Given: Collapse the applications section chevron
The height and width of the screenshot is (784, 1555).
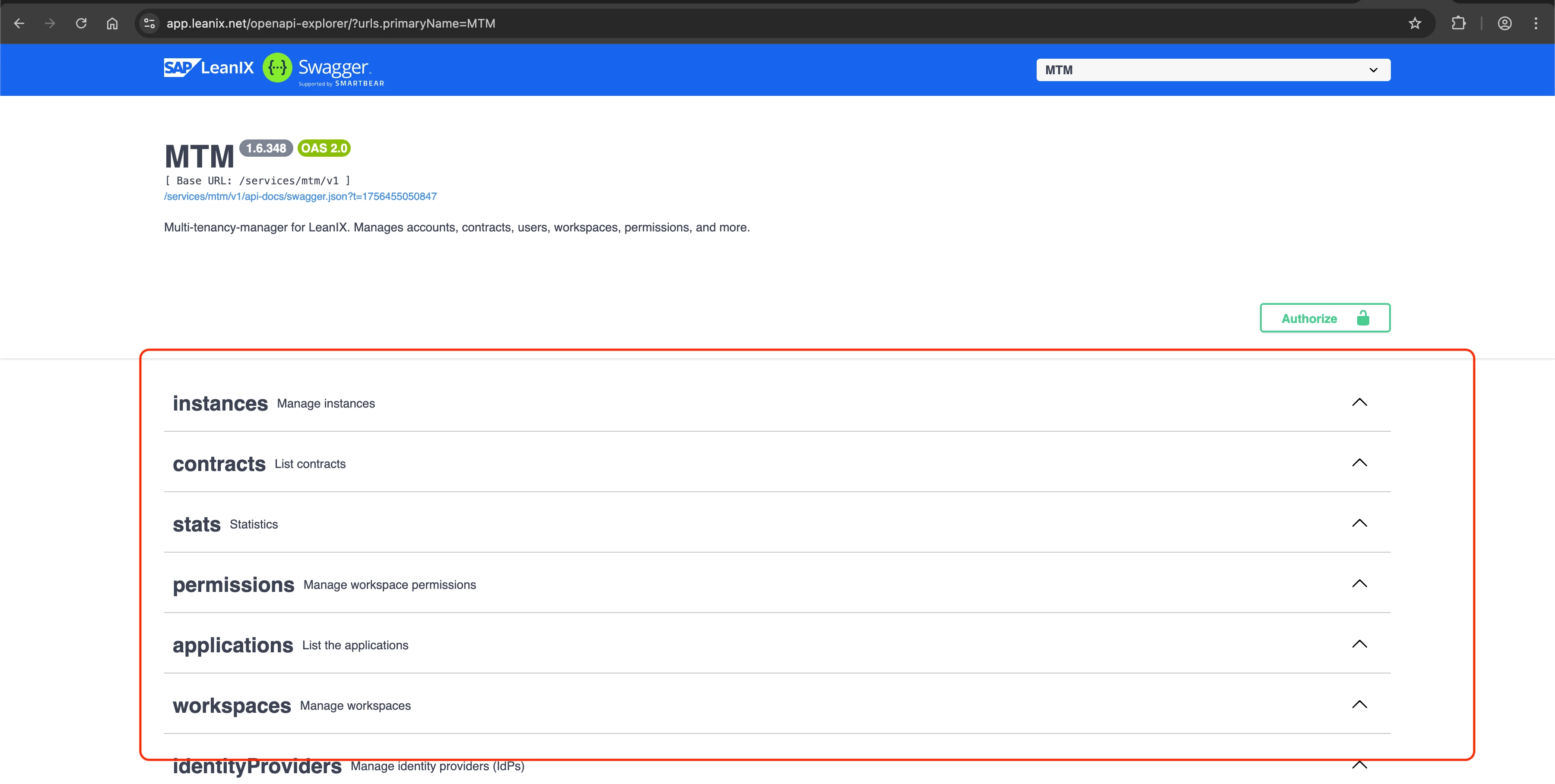Looking at the screenshot, I should click(1359, 644).
